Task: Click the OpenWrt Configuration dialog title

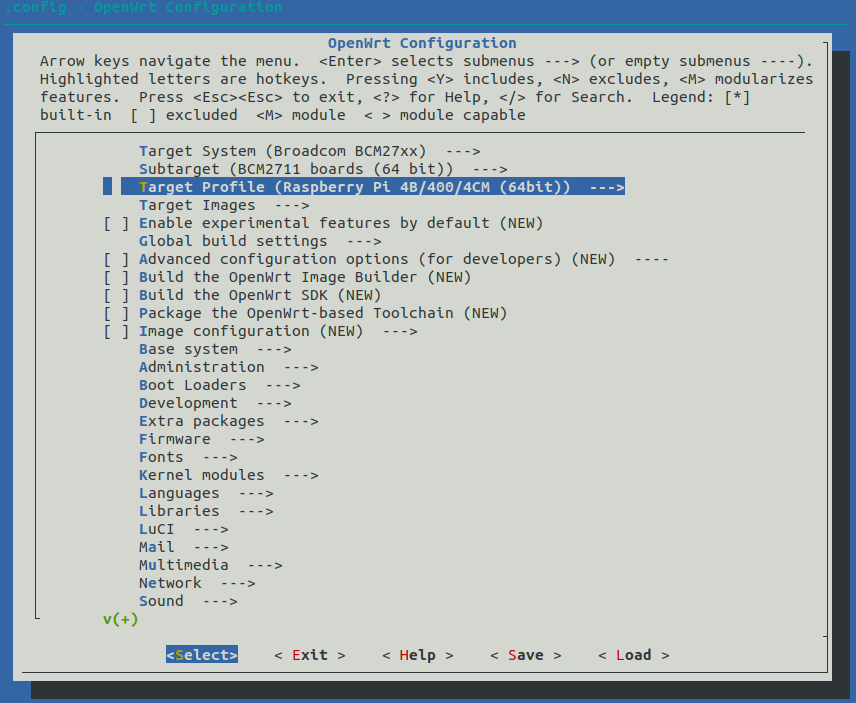Action: click(422, 43)
